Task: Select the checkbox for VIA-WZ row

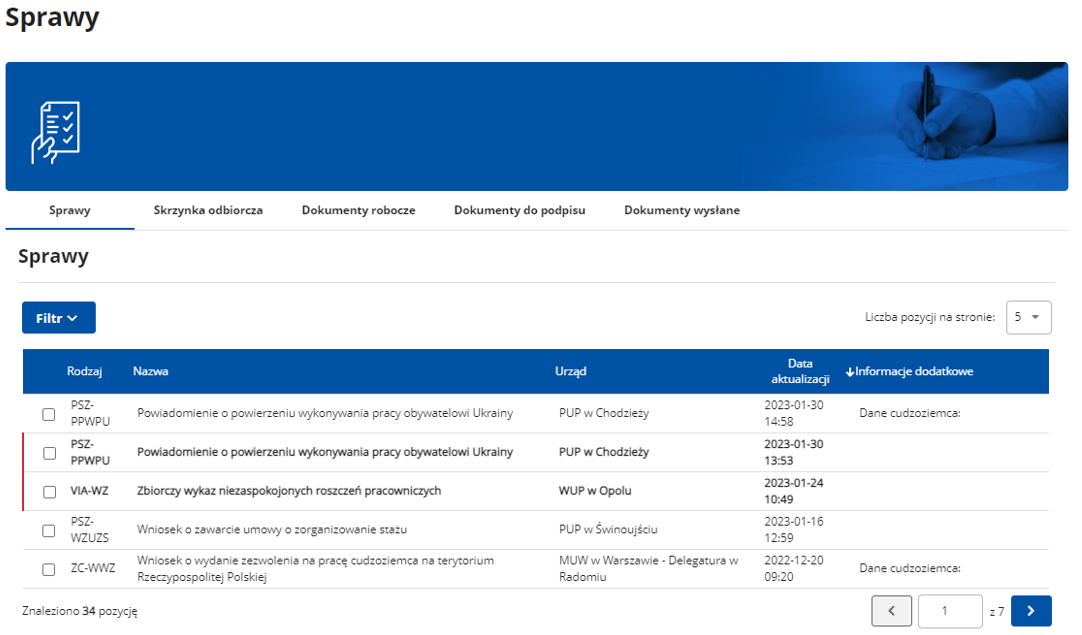Action: [49, 492]
